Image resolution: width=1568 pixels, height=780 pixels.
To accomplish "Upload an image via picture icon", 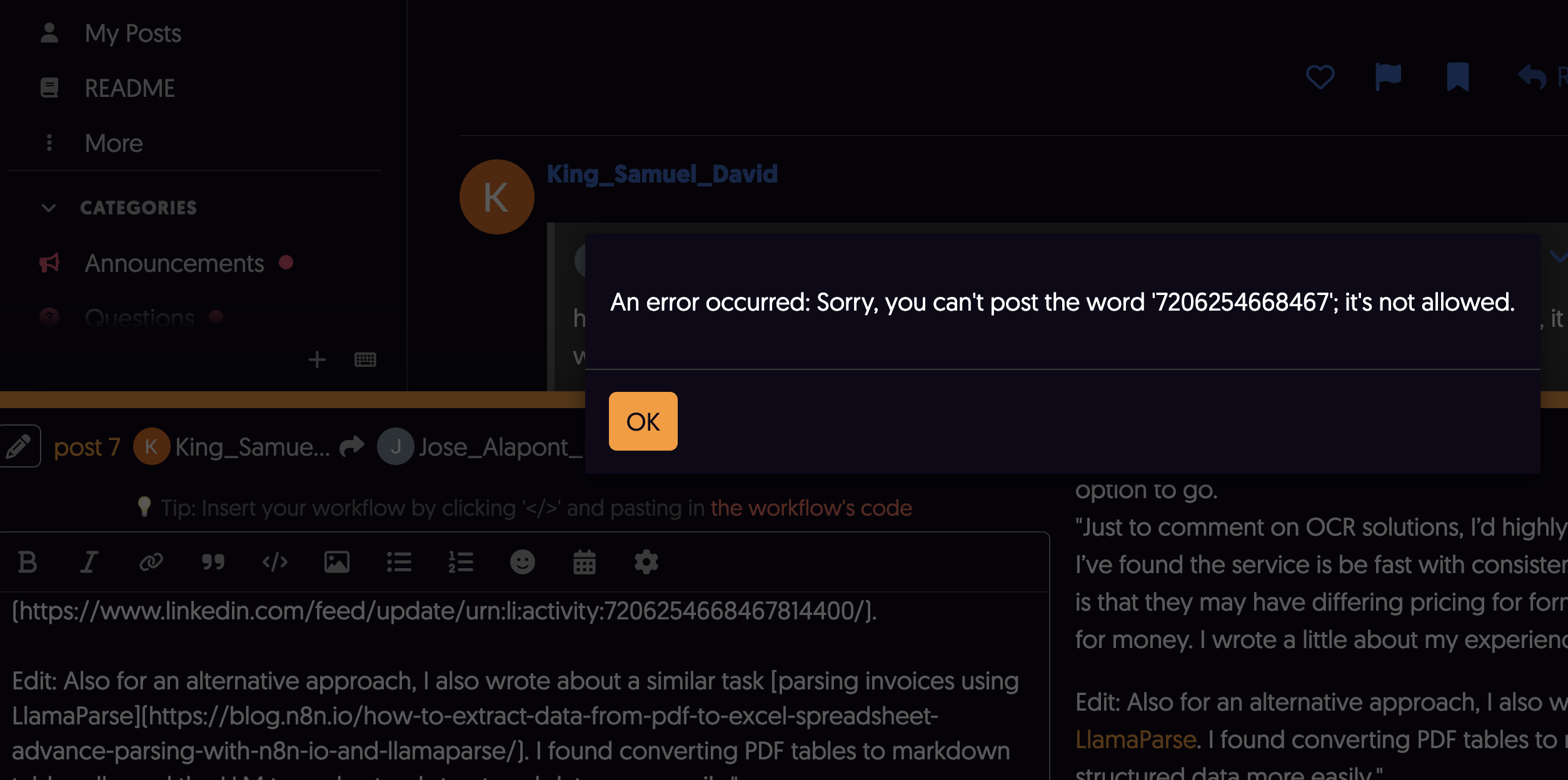I will 336,562.
